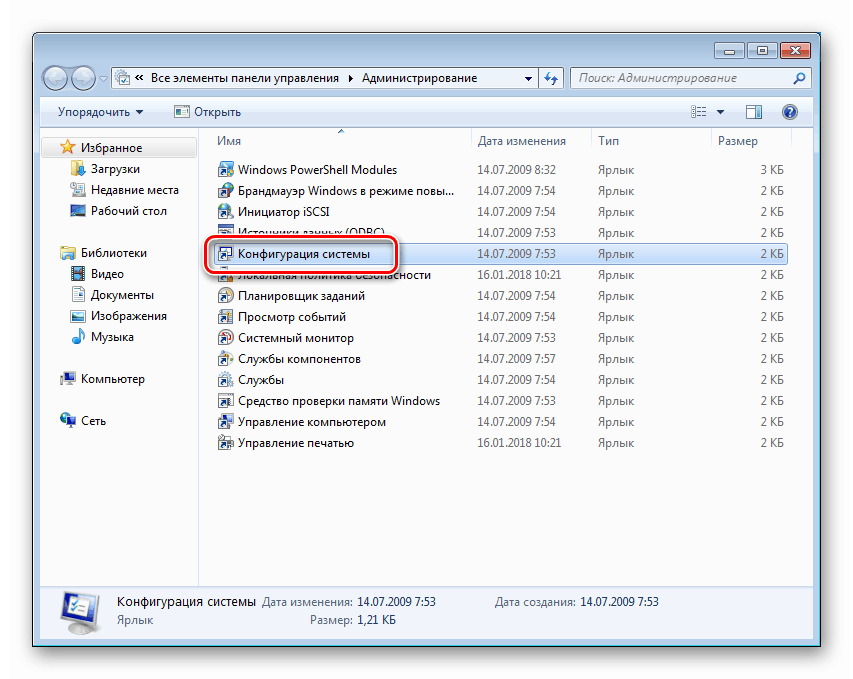853x679 pixels.
Task: Click the Просмотр событий file name
Action: [292, 317]
